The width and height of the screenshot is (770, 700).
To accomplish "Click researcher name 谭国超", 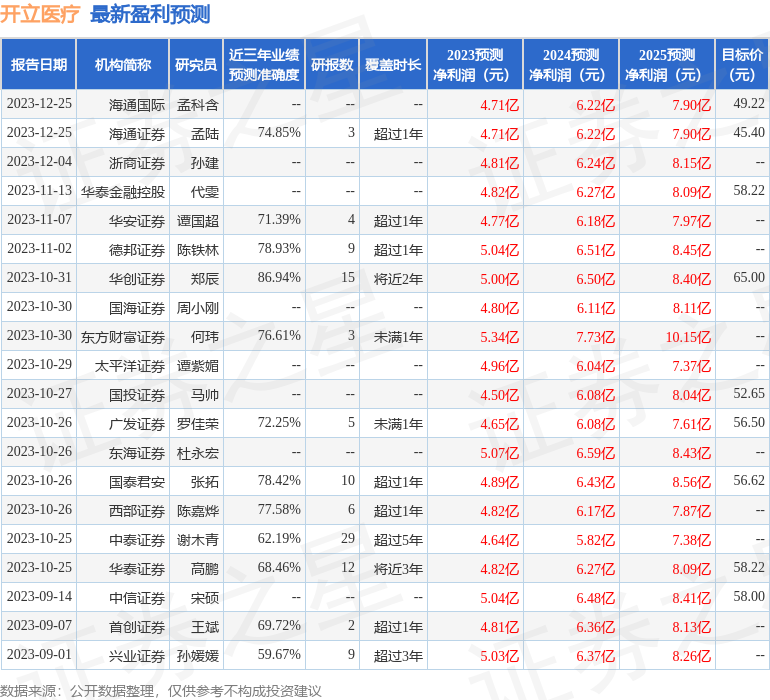I will pyautogui.click(x=198, y=221).
